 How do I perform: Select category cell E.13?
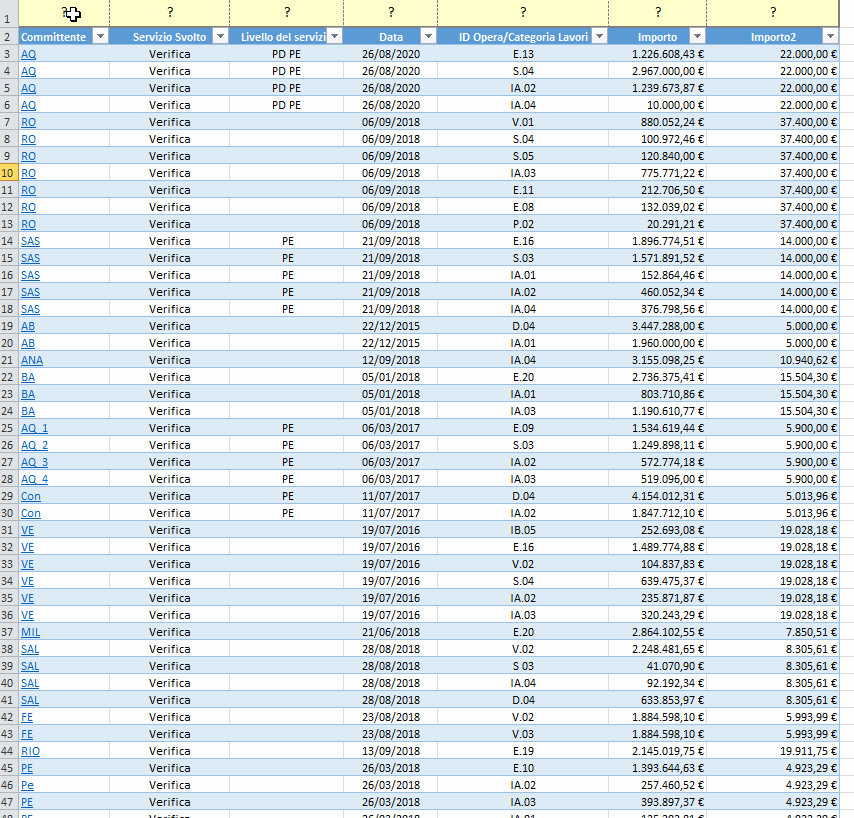(x=523, y=54)
